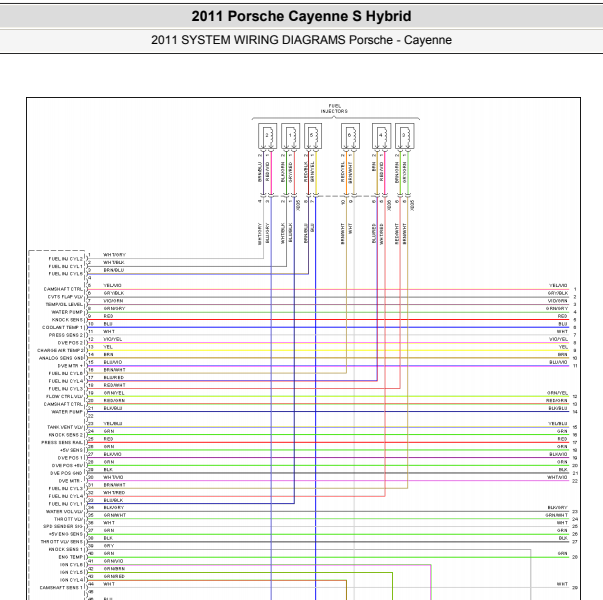Click the 'FUEL INJ CYL 6' label at pin 16
This screenshot has height=600, width=603.
coord(66,373)
